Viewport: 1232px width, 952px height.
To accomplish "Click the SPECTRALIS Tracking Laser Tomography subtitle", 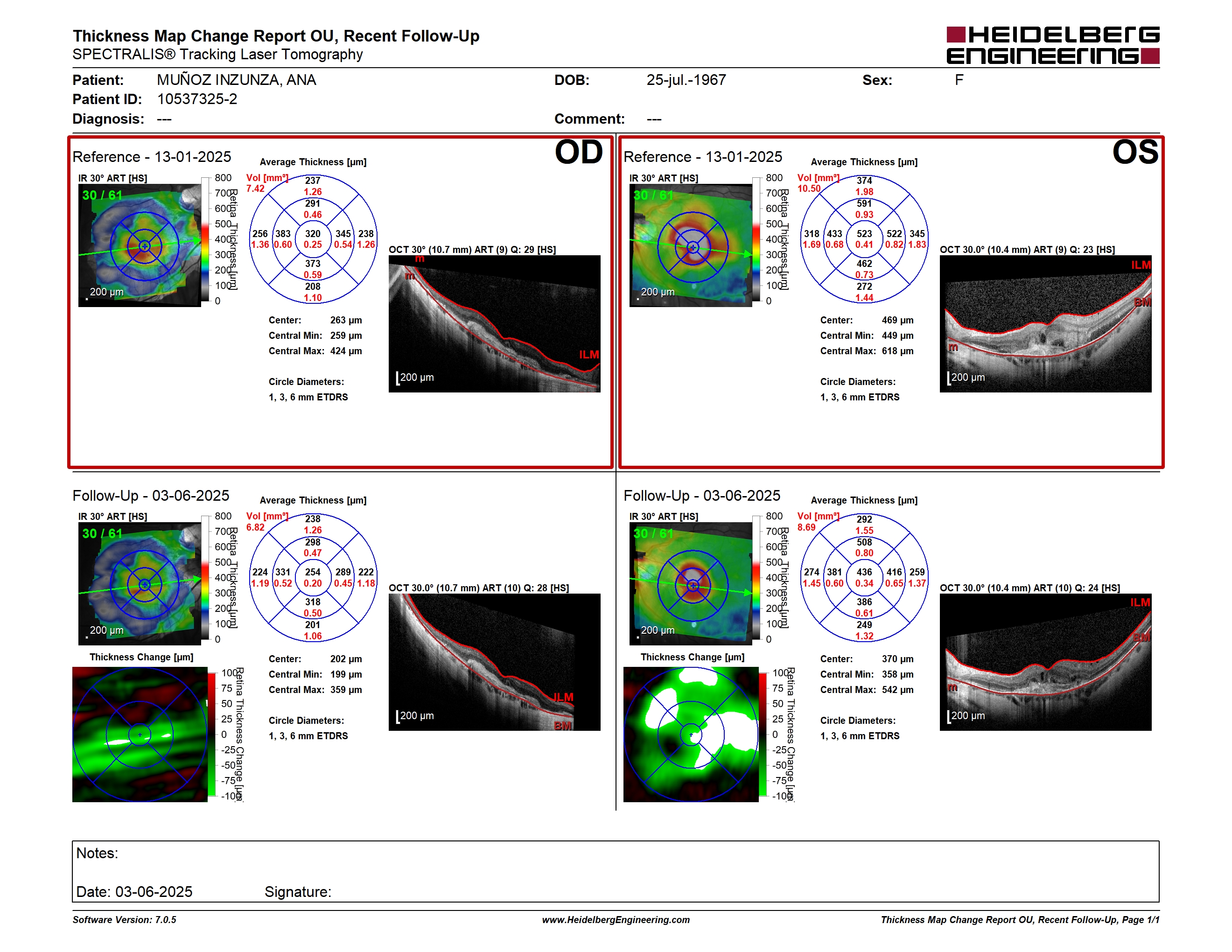I will tap(218, 55).
